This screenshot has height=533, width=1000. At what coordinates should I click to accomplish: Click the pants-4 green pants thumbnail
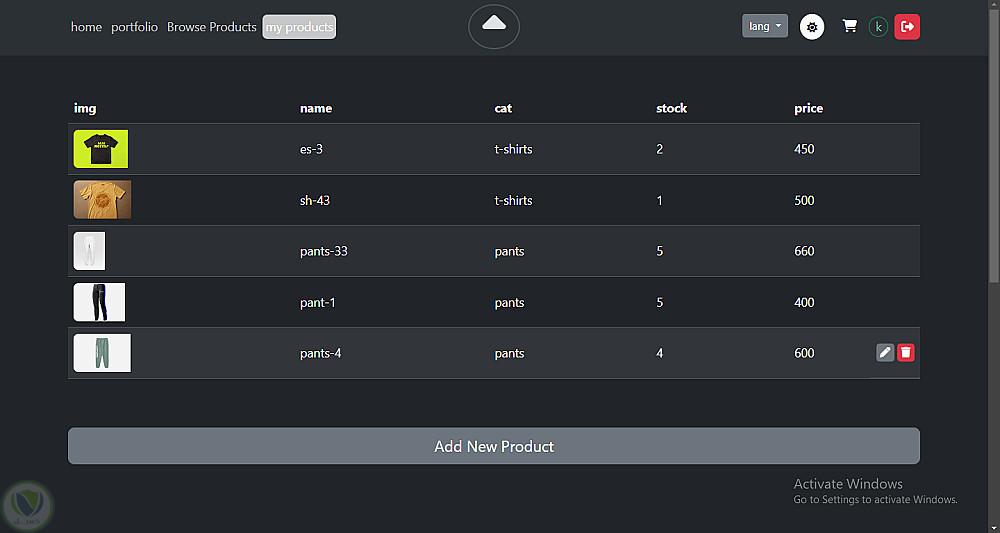(102, 353)
